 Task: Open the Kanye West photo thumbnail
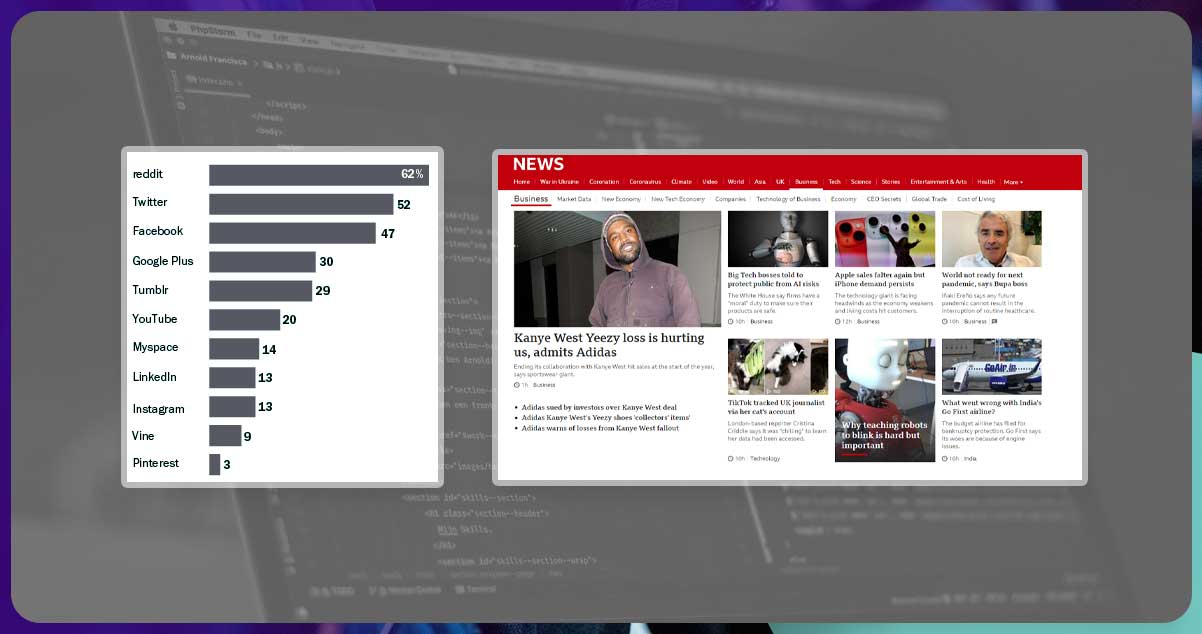pos(617,269)
